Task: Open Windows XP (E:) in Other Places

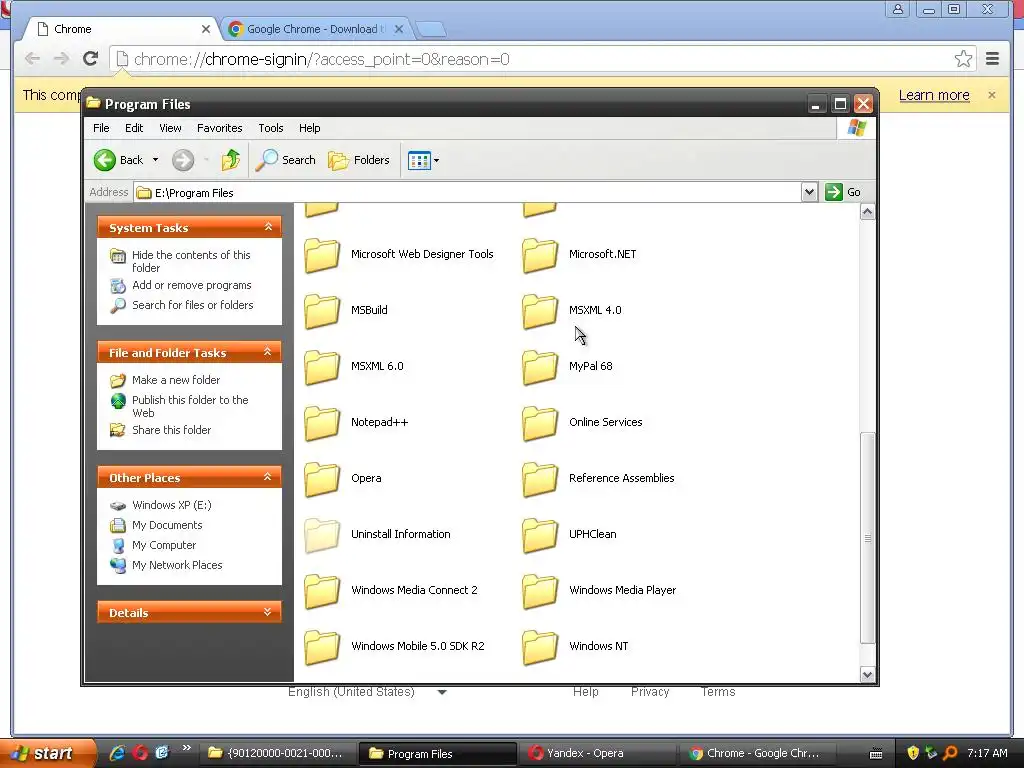Action: coord(171,505)
